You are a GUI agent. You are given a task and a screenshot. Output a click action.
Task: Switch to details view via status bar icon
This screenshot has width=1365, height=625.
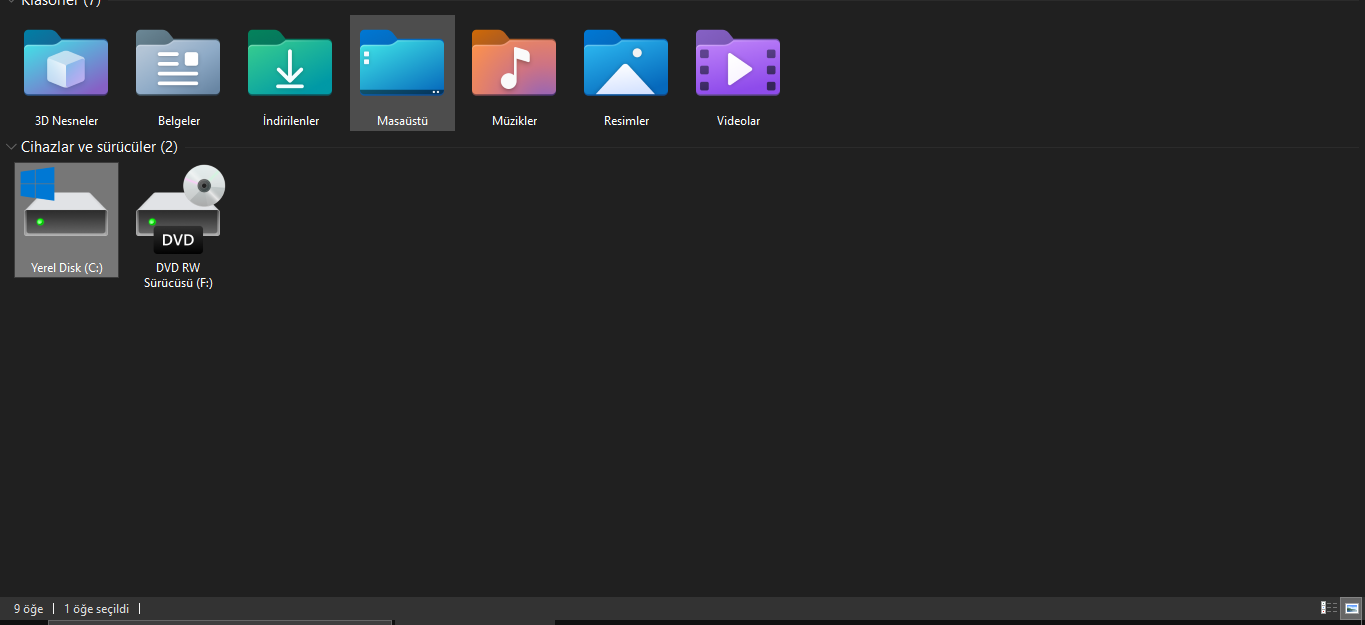[1327, 608]
